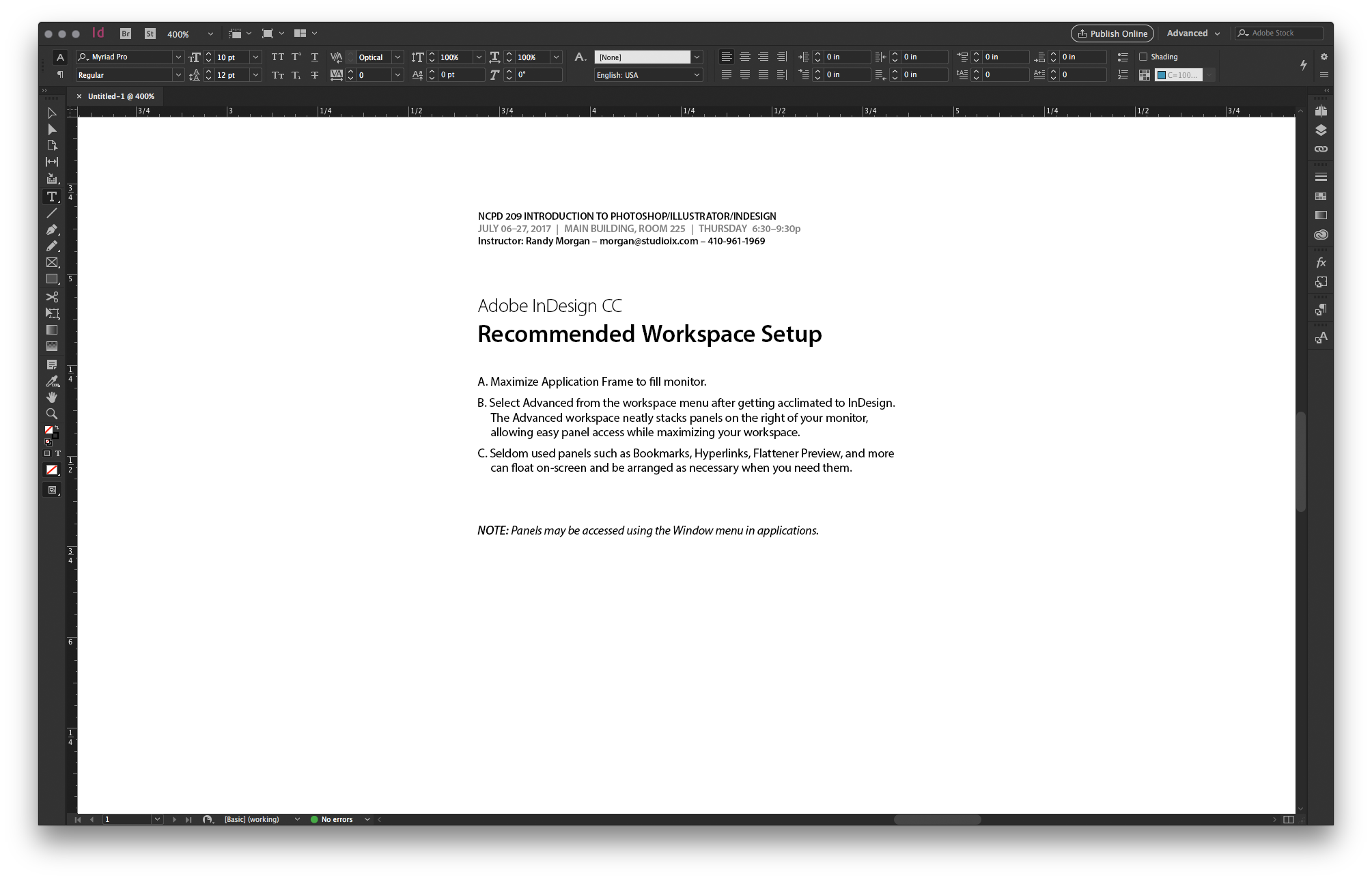1372x880 pixels.
Task: Toggle Bulleted List formatting
Action: tap(1123, 57)
